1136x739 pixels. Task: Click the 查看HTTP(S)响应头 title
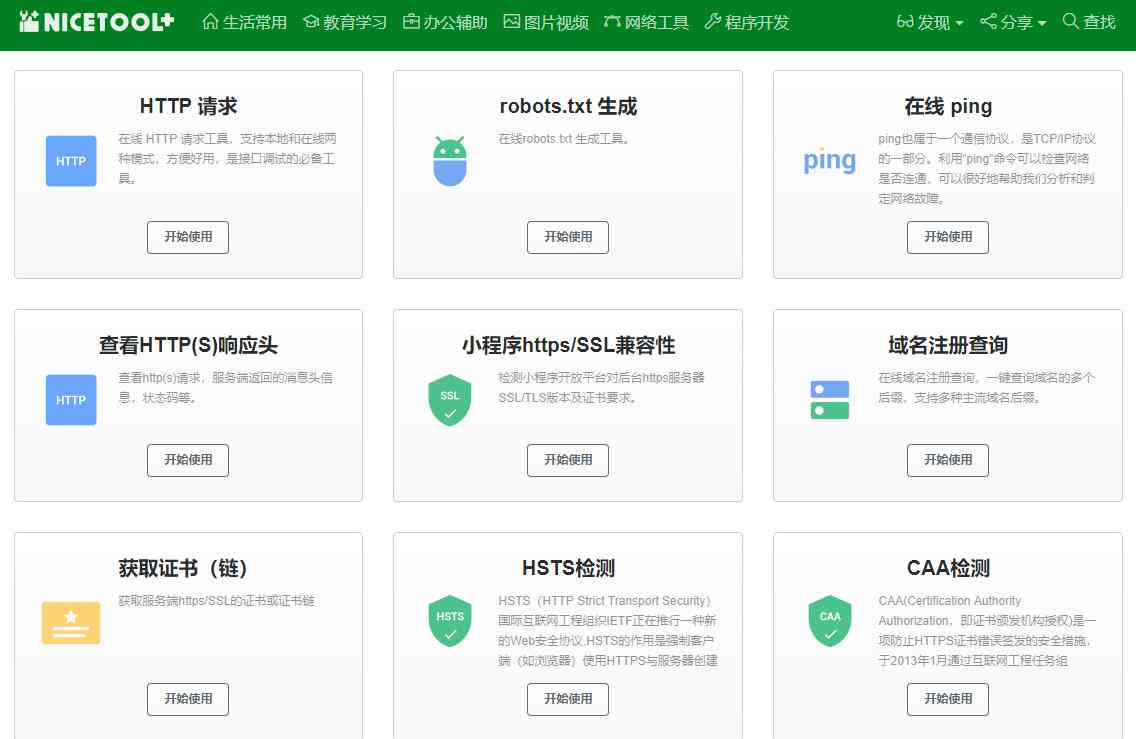point(188,346)
